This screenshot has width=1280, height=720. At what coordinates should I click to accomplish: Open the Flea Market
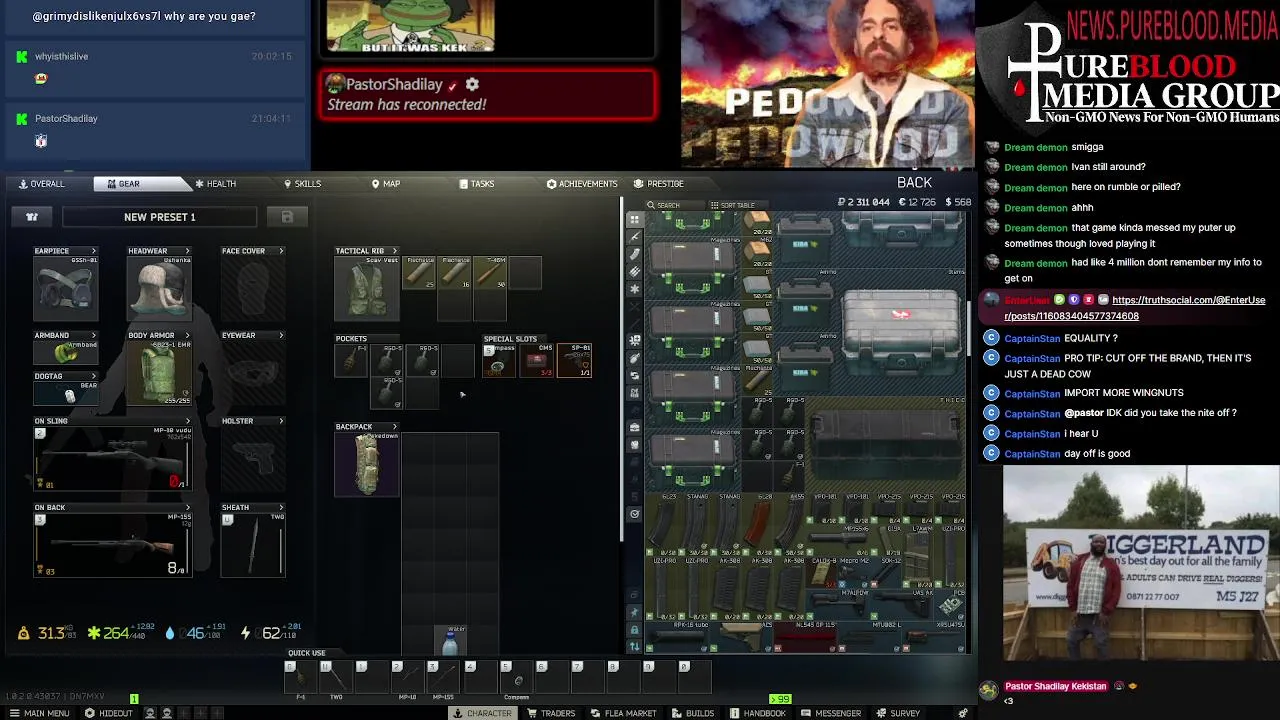click(x=623, y=713)
